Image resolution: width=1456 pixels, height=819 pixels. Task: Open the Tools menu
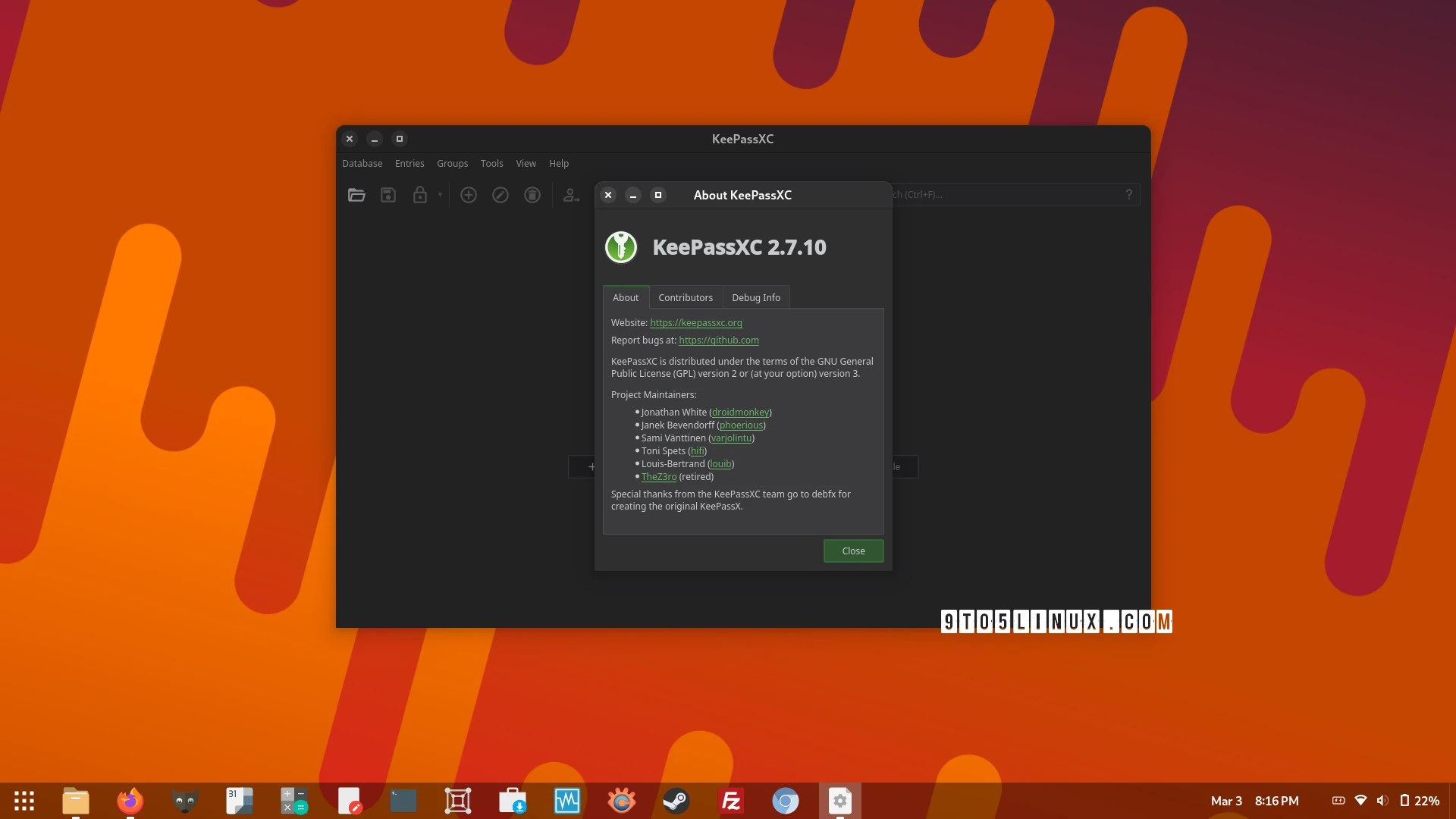click(491, 164)
